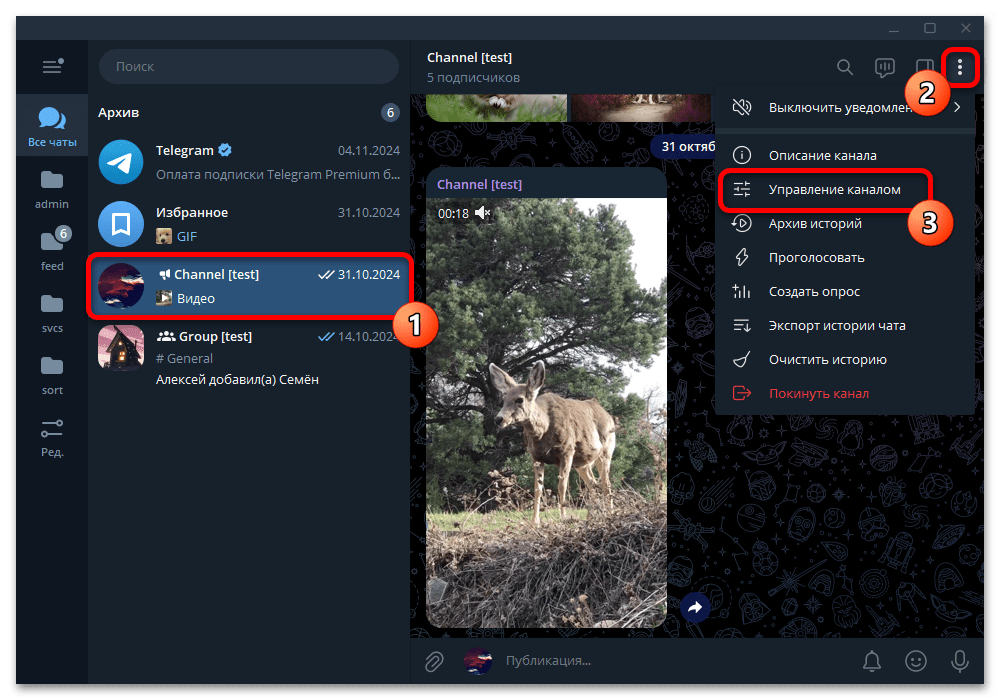Play the deer video in the post
Viewport: 1000px width, 700px height.
click(x=546, y=412)
